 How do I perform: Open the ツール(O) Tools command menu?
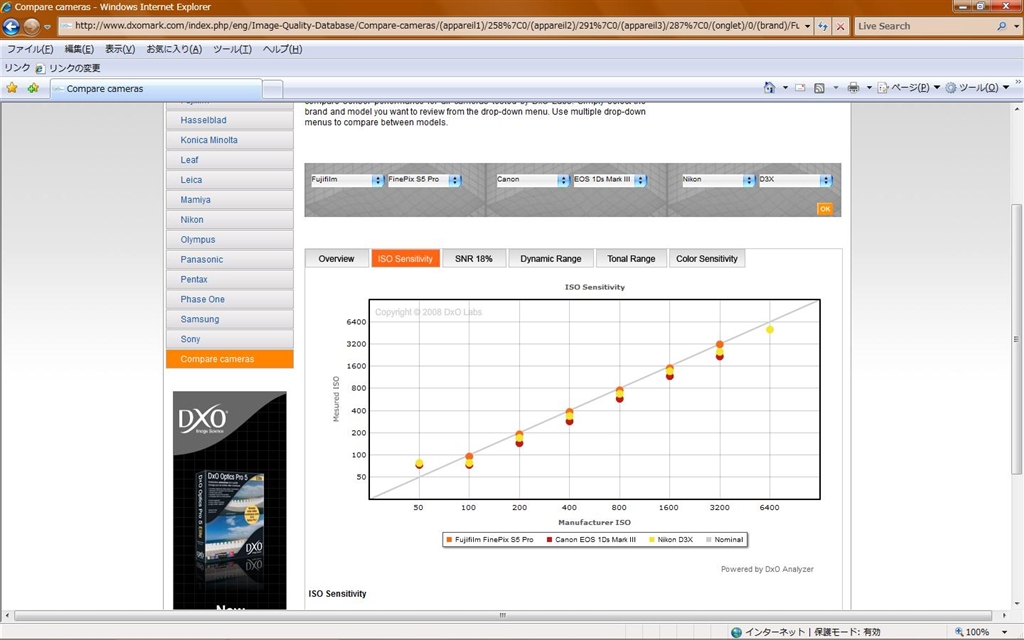(977, 88)
